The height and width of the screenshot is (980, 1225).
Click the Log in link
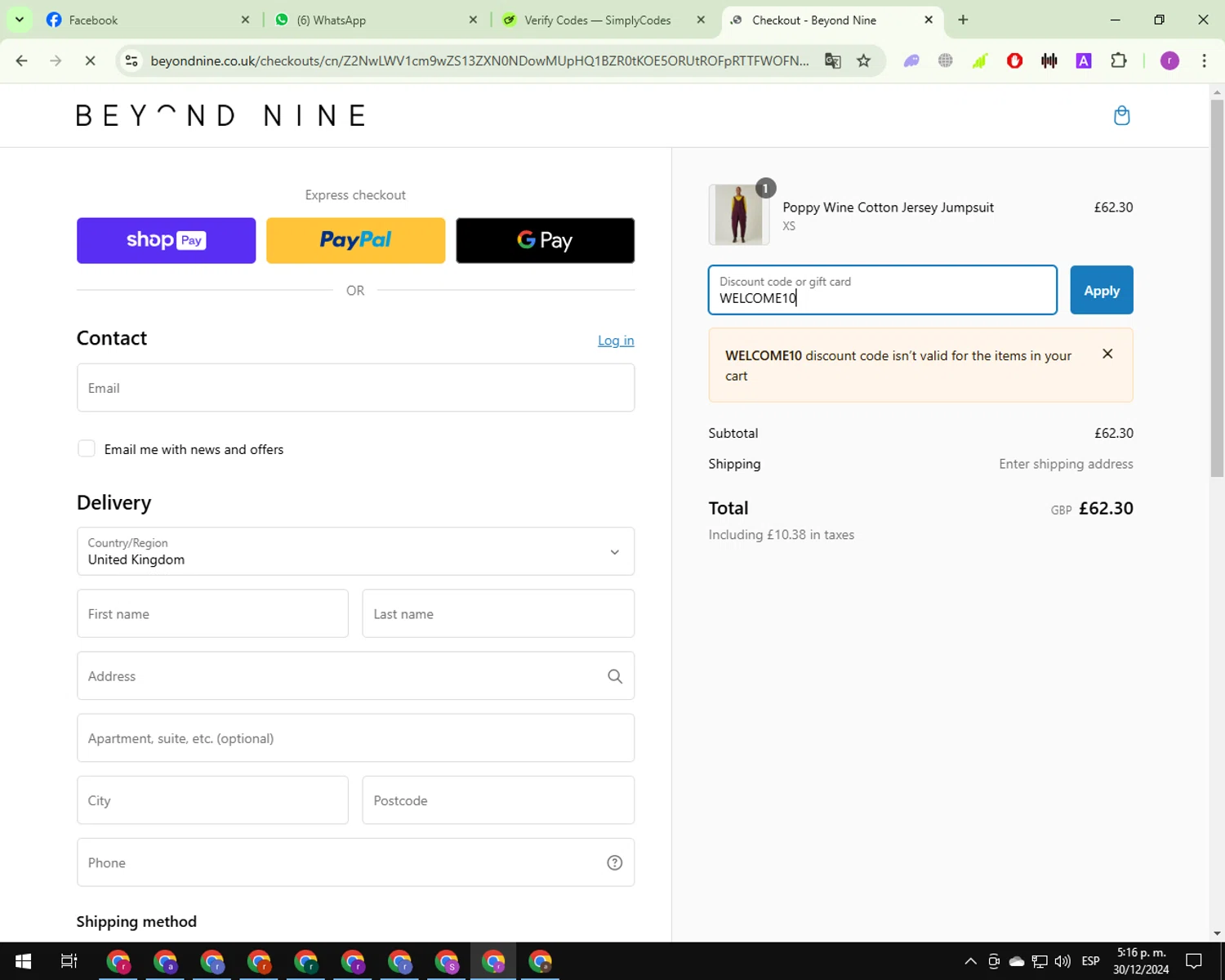point(616,341)
